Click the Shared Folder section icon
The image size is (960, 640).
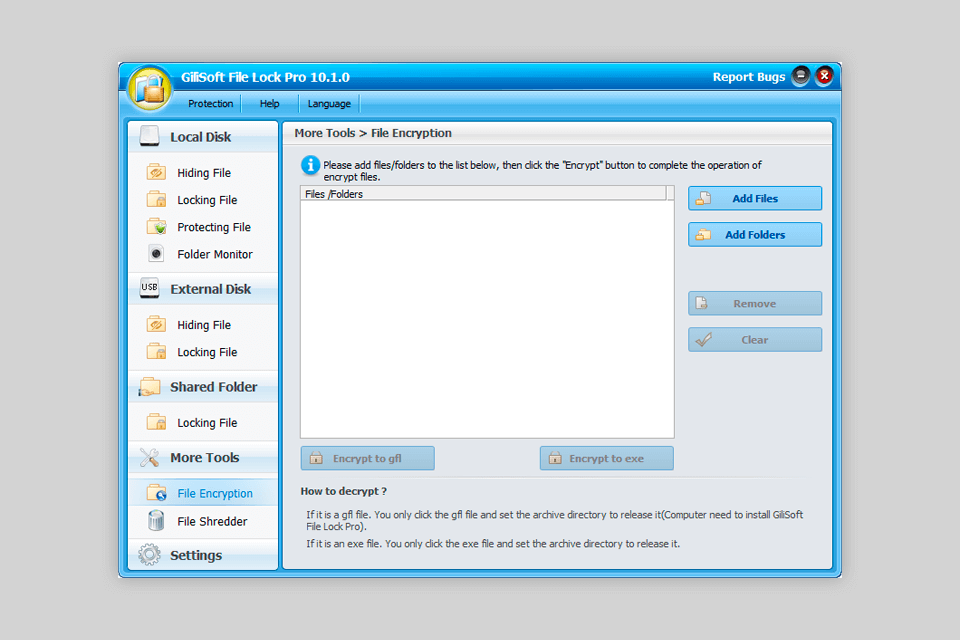[149, 386]
